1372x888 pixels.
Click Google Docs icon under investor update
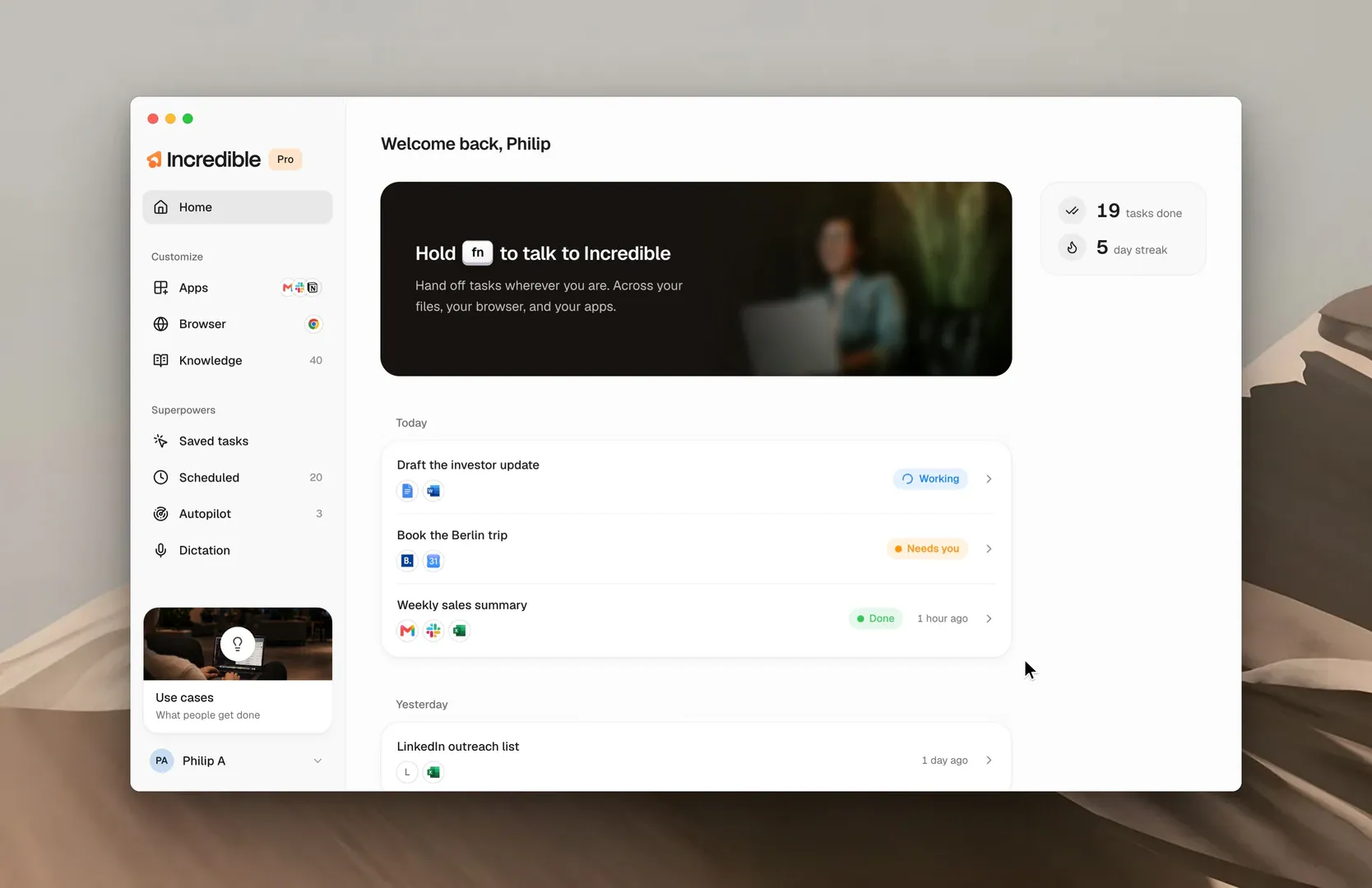click(x=407, y=491)
